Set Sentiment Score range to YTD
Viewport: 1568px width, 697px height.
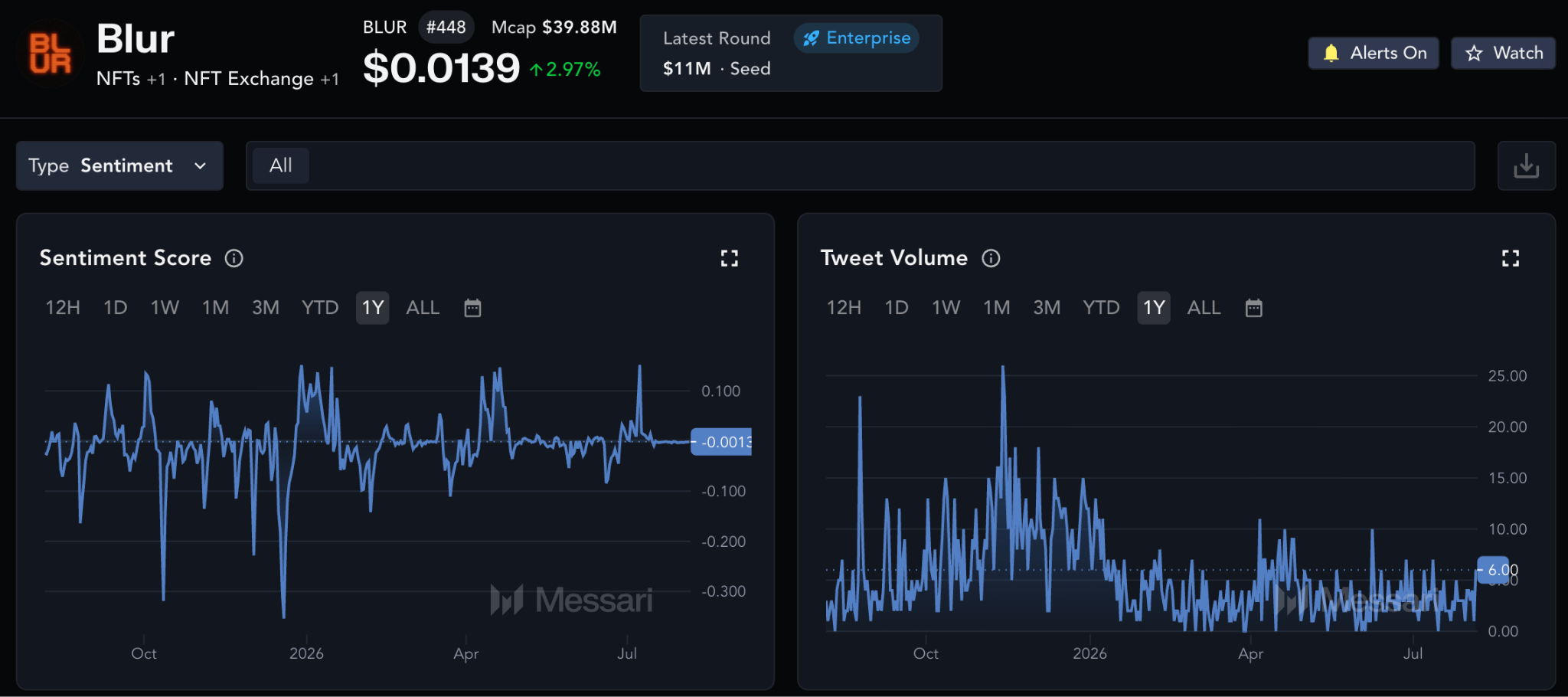[x=320, y=308]
